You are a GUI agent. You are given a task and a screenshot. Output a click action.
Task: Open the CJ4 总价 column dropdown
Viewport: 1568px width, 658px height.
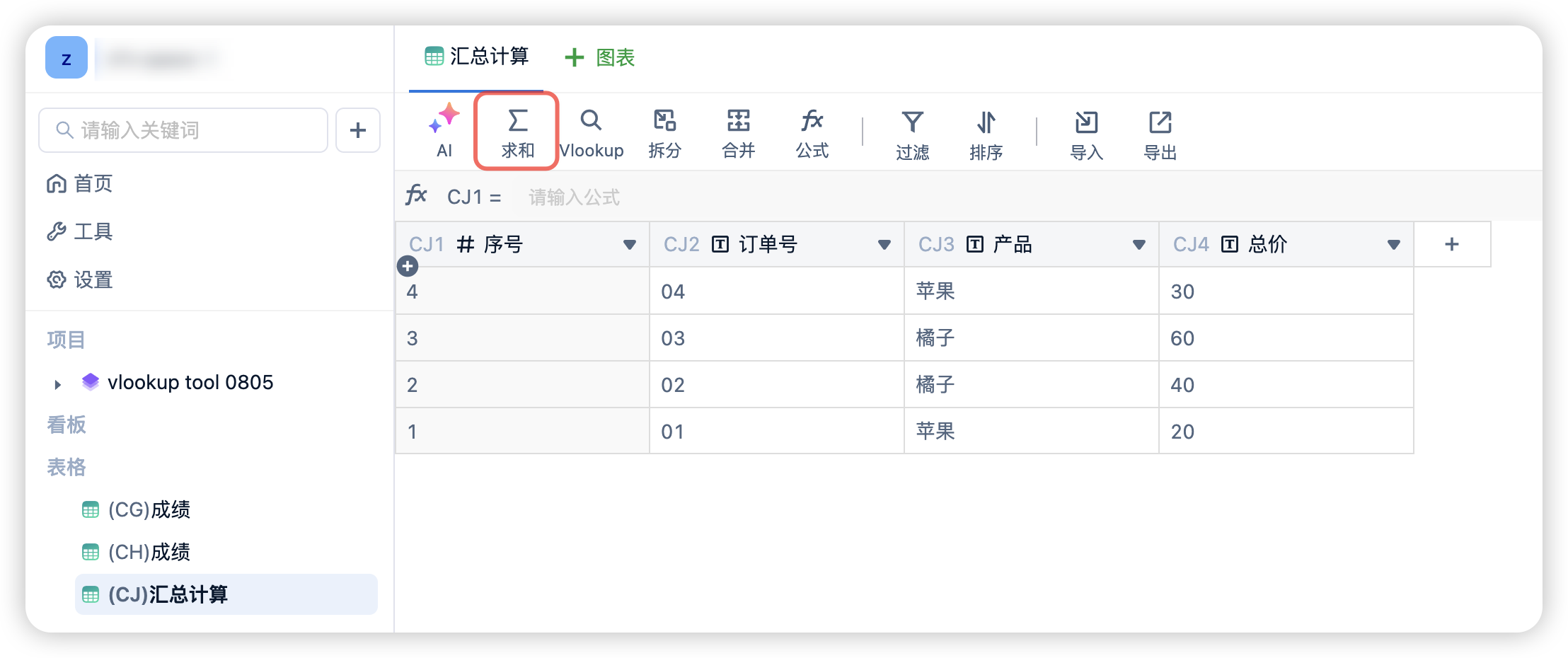coord(1393,245)
